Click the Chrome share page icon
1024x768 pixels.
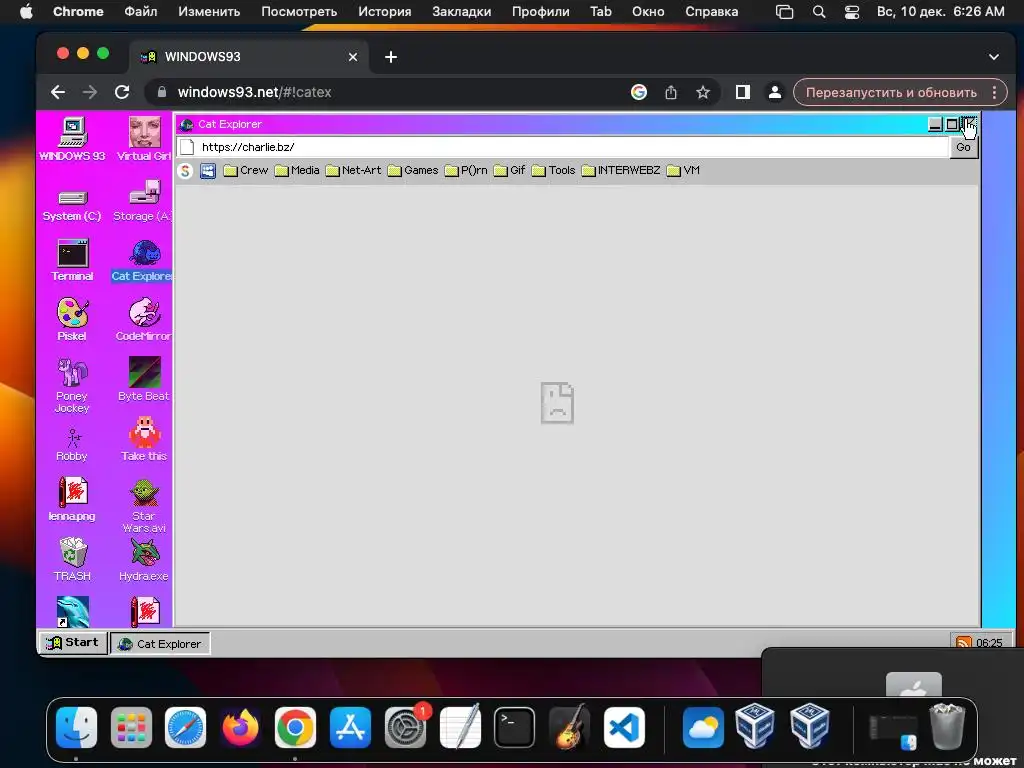coord(671,92)
